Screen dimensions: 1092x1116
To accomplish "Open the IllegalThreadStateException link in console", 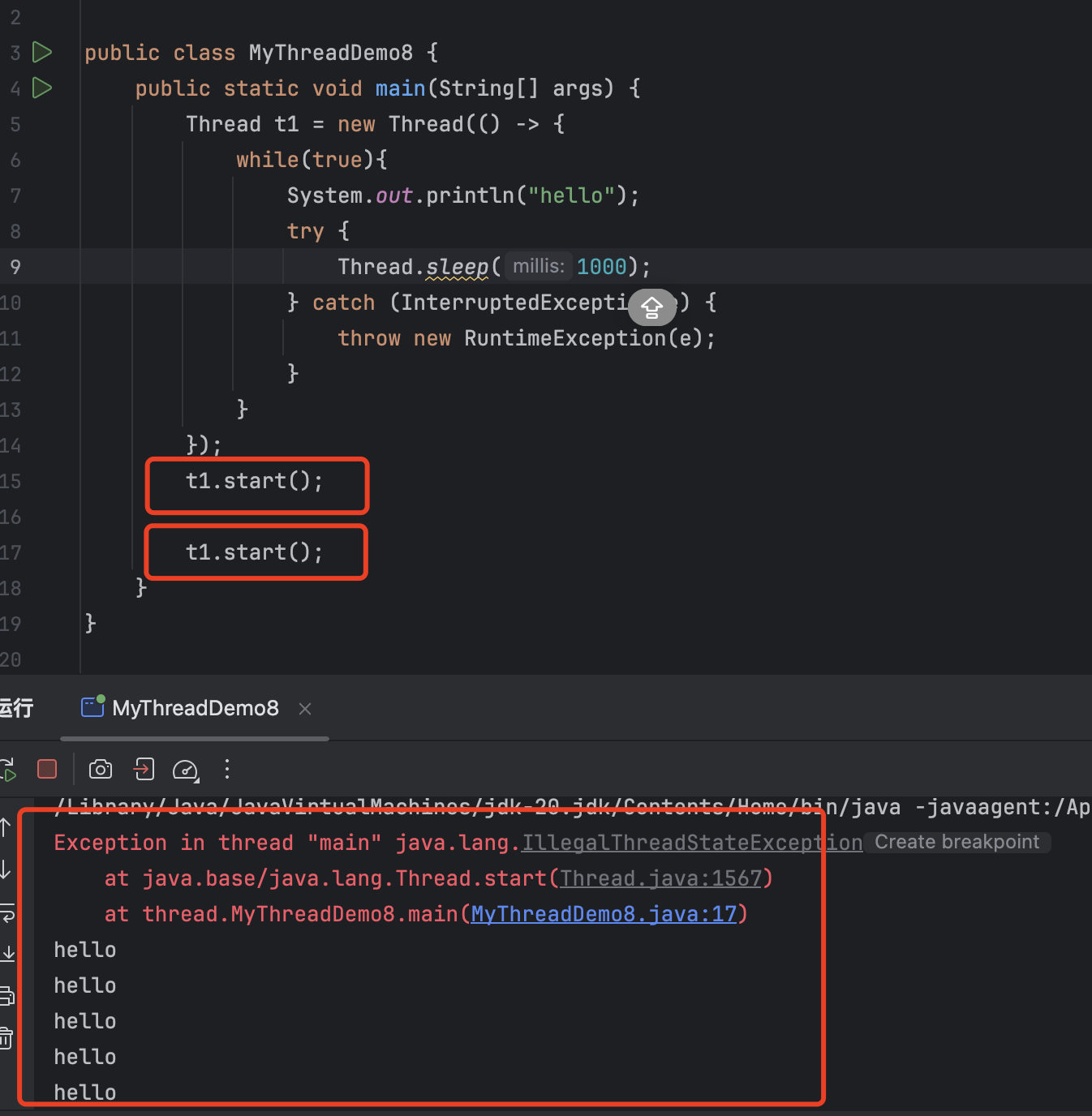I will (692, 843).
